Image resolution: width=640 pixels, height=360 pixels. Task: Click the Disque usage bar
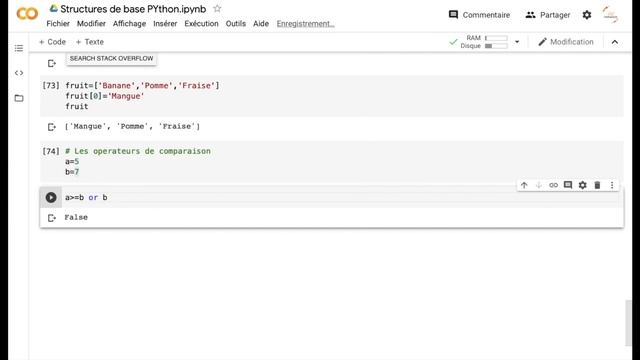pyautogui.click(x=496, y=46)
